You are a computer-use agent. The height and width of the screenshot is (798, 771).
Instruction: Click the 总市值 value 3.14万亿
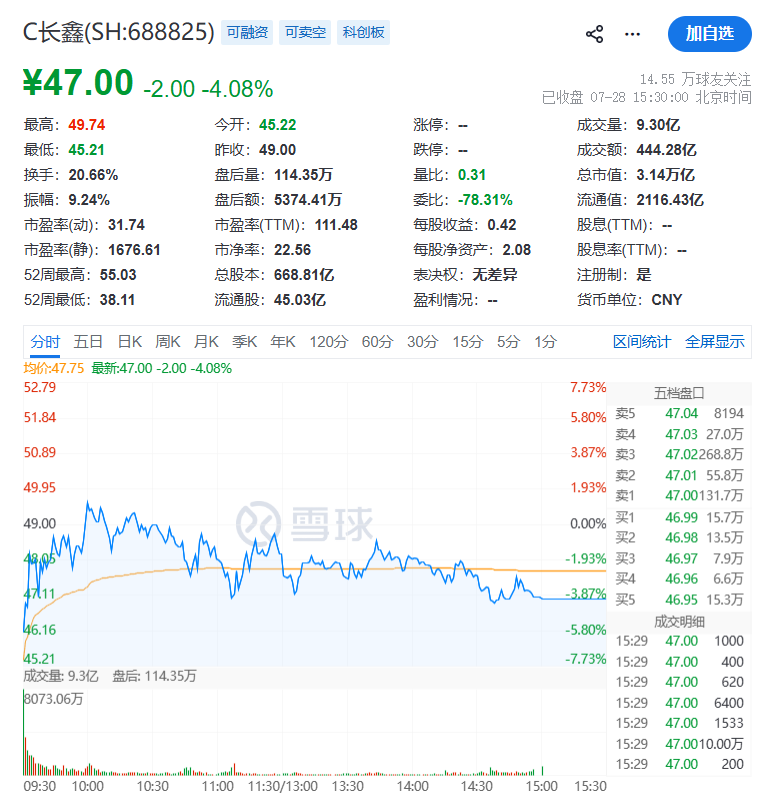tap(665, 175)
